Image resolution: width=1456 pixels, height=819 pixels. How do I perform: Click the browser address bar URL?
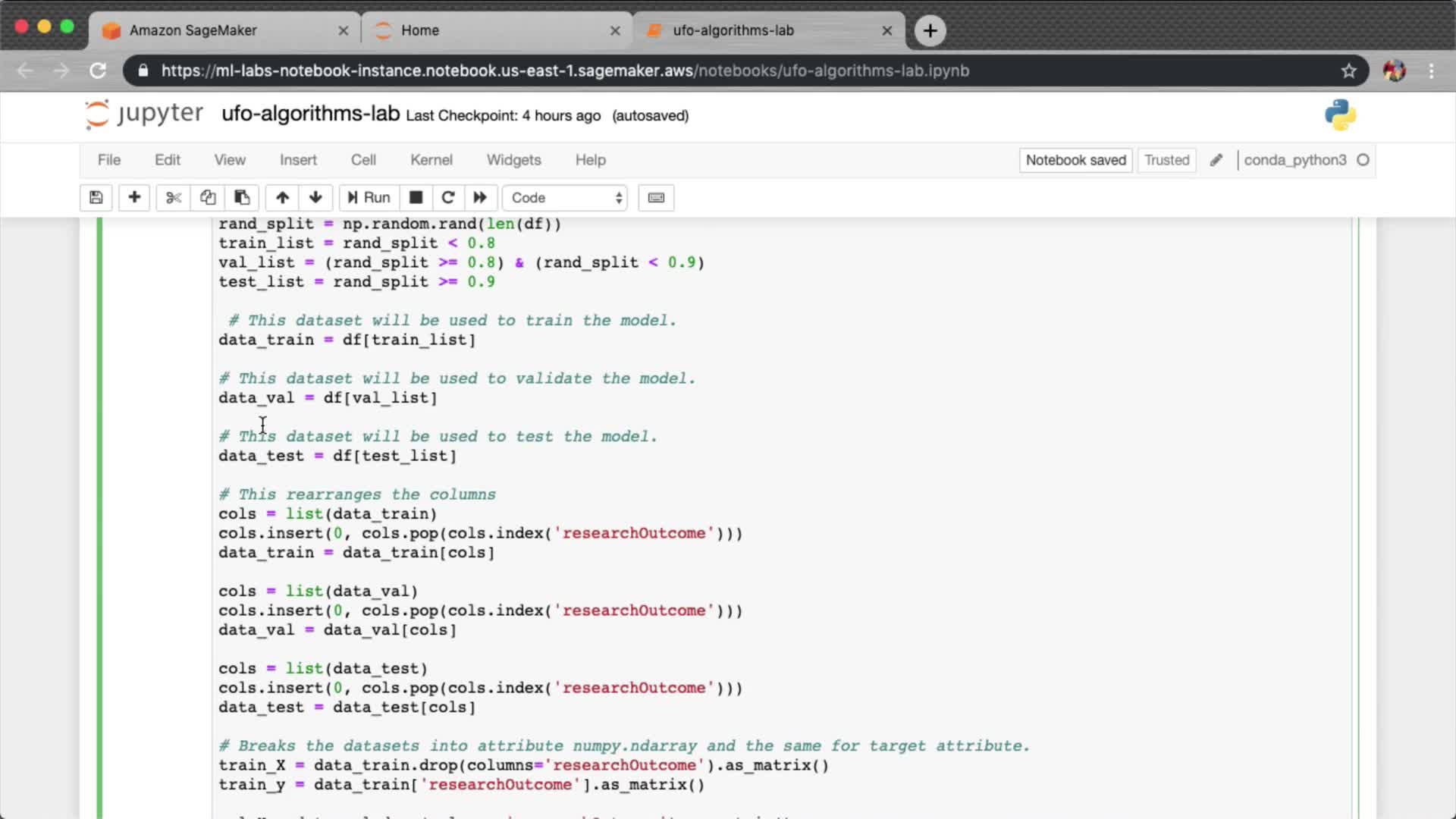click(565, 71)
